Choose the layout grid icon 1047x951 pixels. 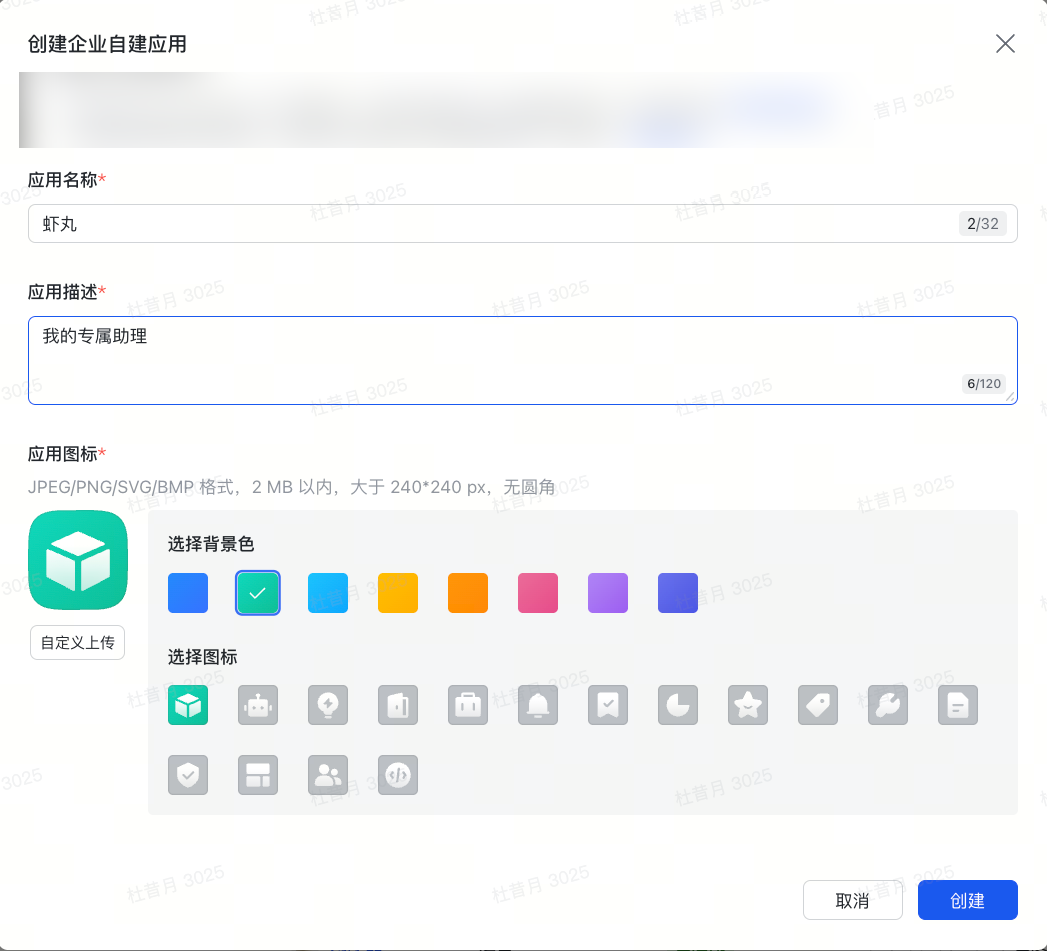pos(258,775)
